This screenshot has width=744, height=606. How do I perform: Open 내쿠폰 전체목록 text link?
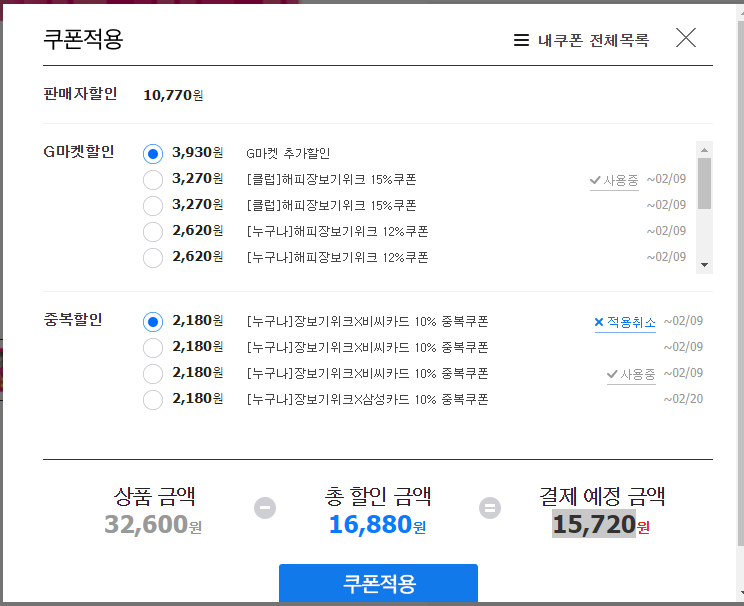coord(593,40)
